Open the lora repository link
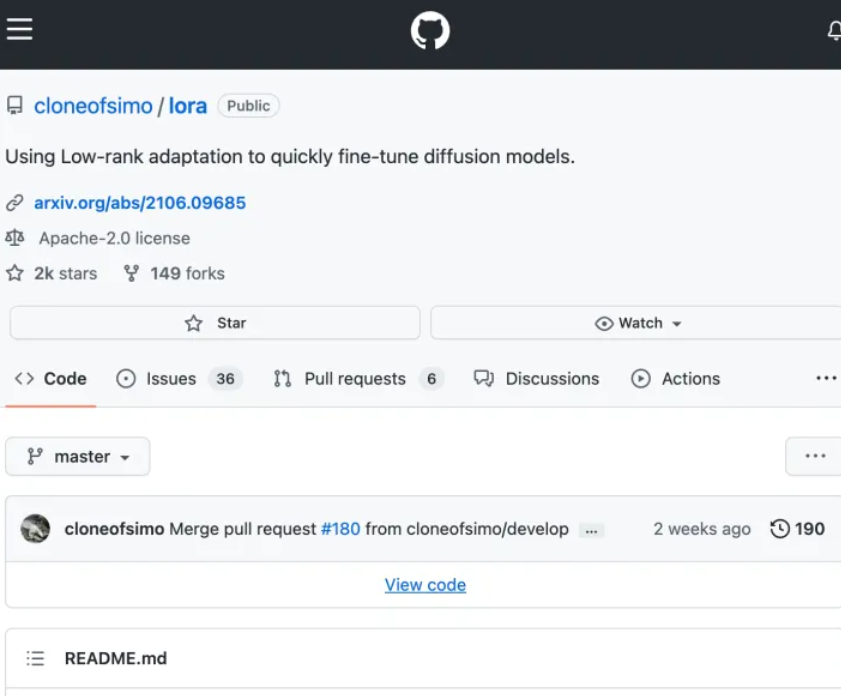This screenshot has width=841, height=696. tap(188, 106)
